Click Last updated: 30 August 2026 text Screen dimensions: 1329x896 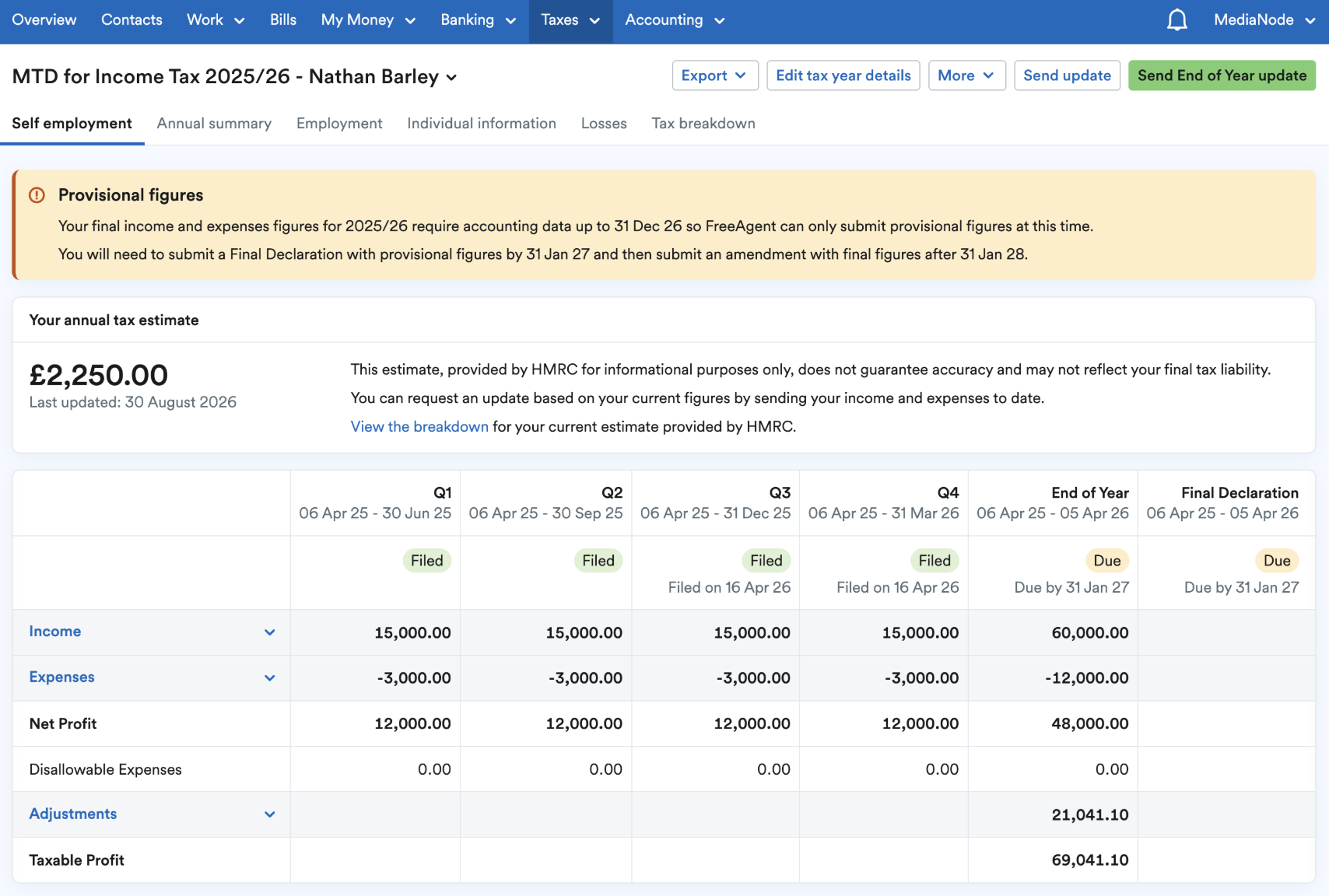[133, 402]
